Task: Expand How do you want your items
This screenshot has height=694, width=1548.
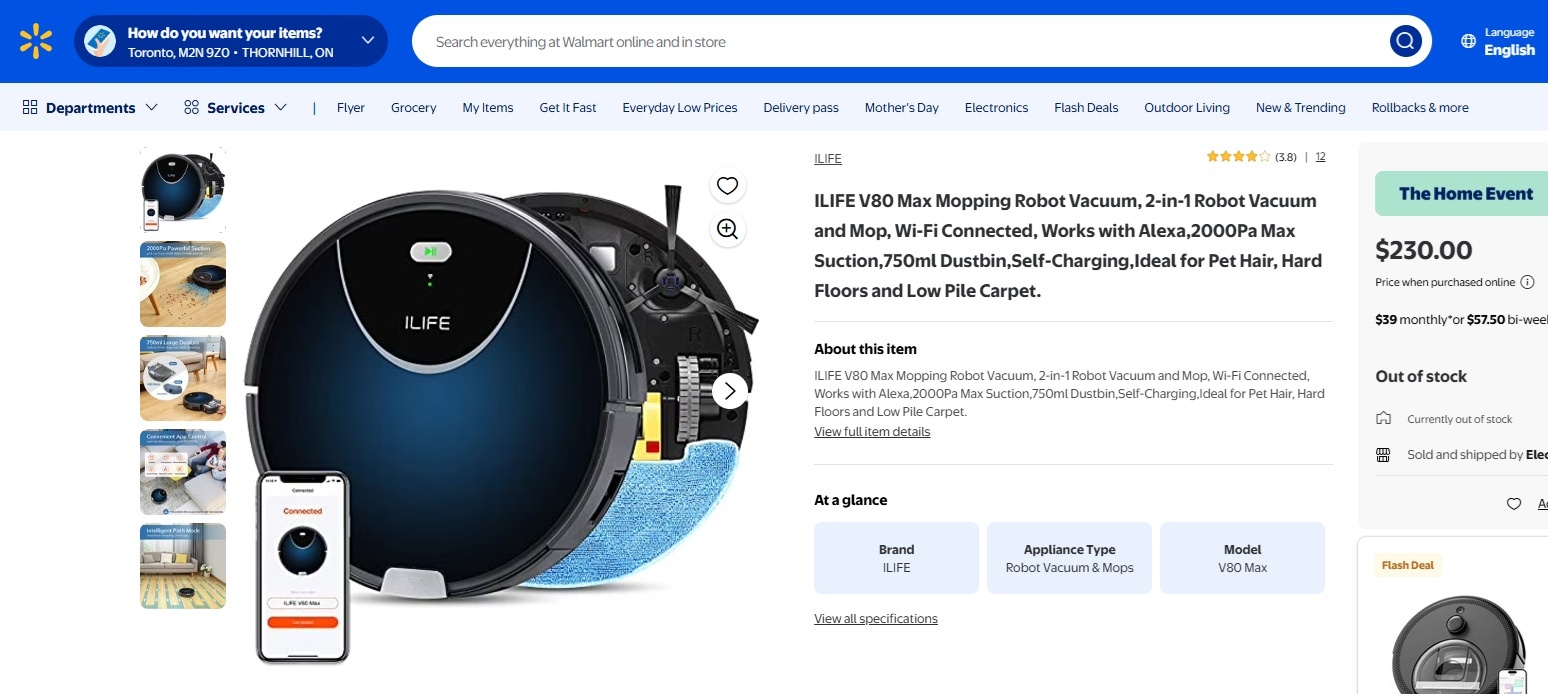Action: point(231,41)
